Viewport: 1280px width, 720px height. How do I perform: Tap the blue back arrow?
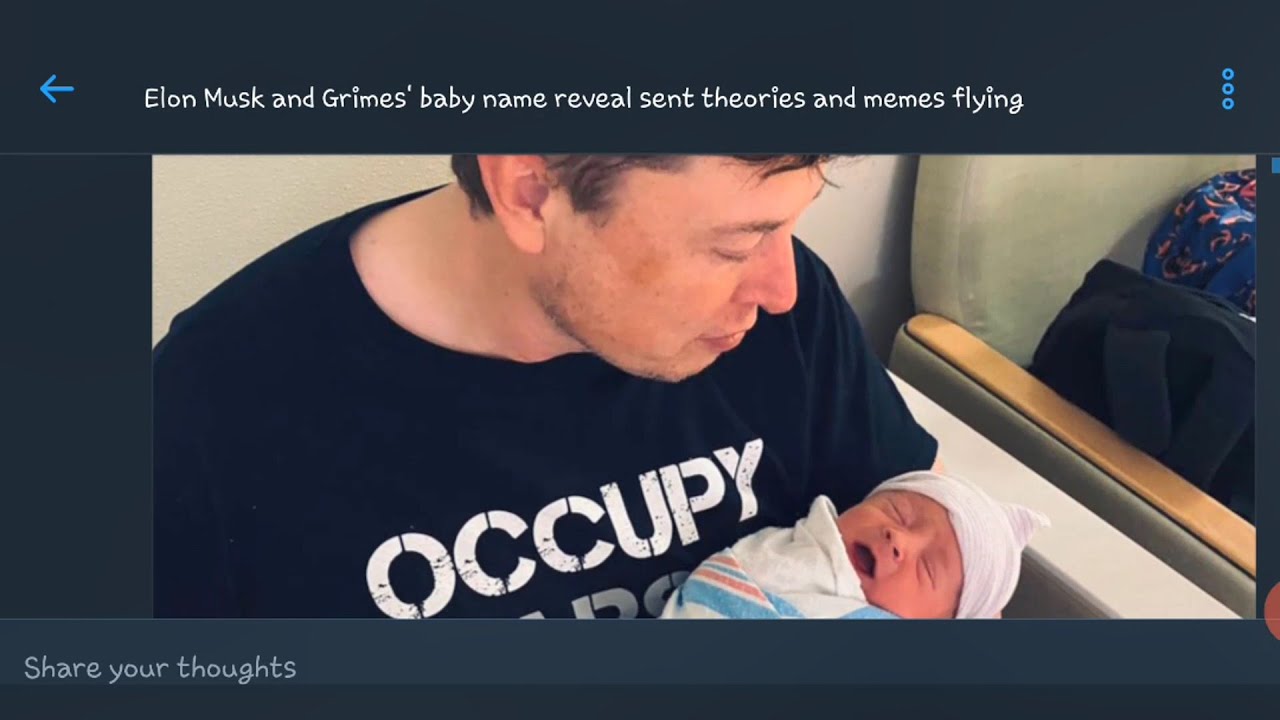[56, 90]
